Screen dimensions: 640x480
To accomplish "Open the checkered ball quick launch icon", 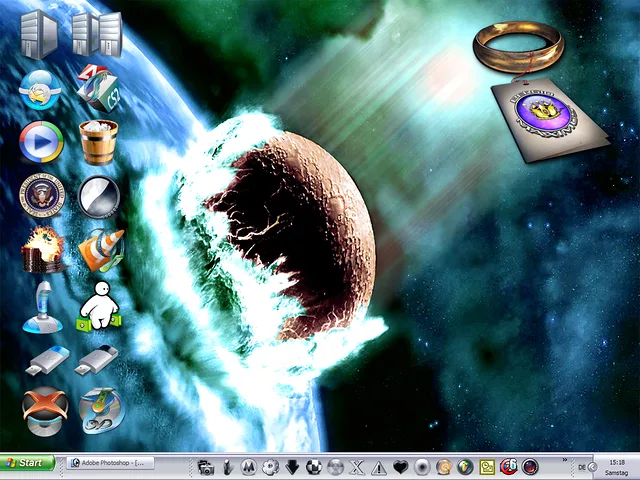I will click(x=313, y=467).
